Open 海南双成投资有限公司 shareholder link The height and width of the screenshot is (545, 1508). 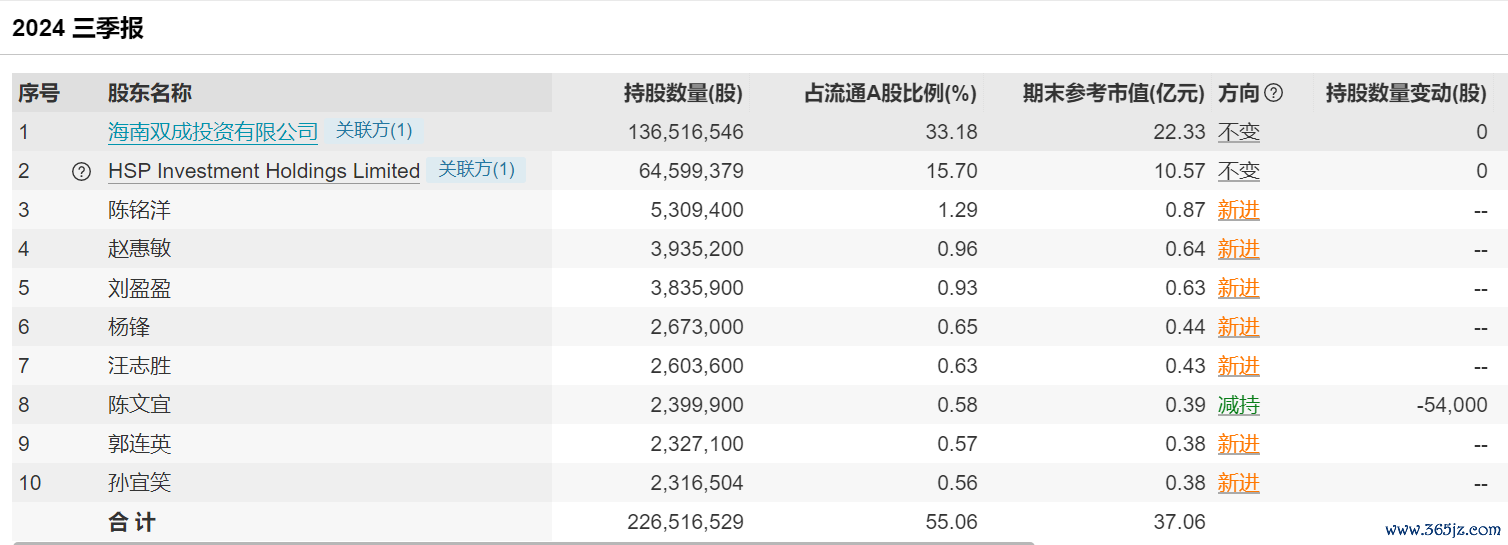click(x=213, y=131)
